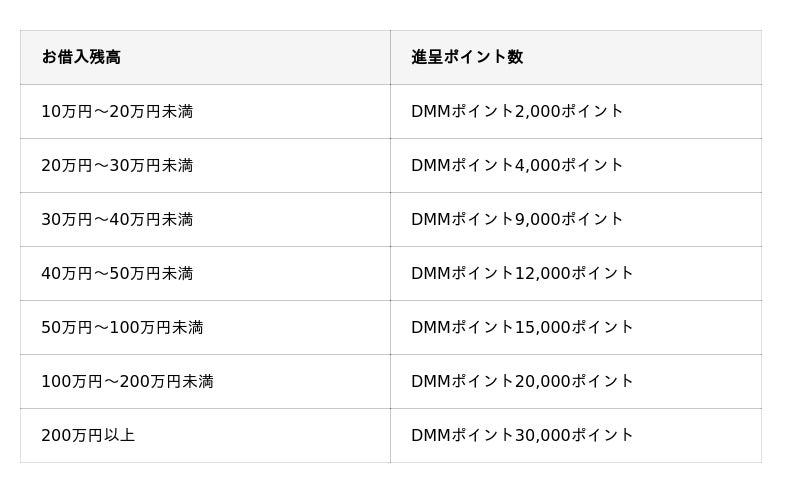
Task: Select the DMMポイント15,000ポイント cell
Action: 522,327
